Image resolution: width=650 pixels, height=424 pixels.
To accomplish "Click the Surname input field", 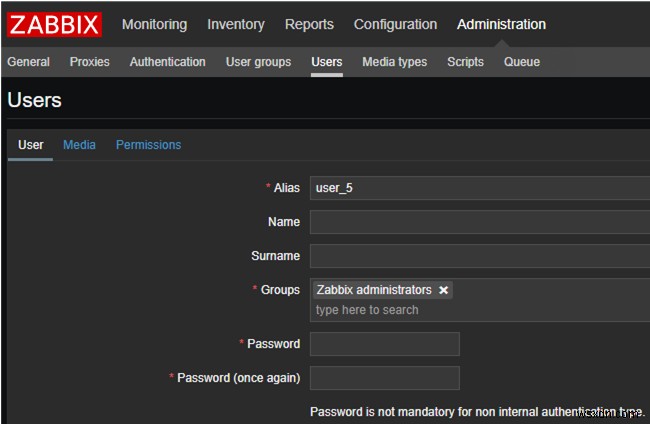I will coord(480,256).
